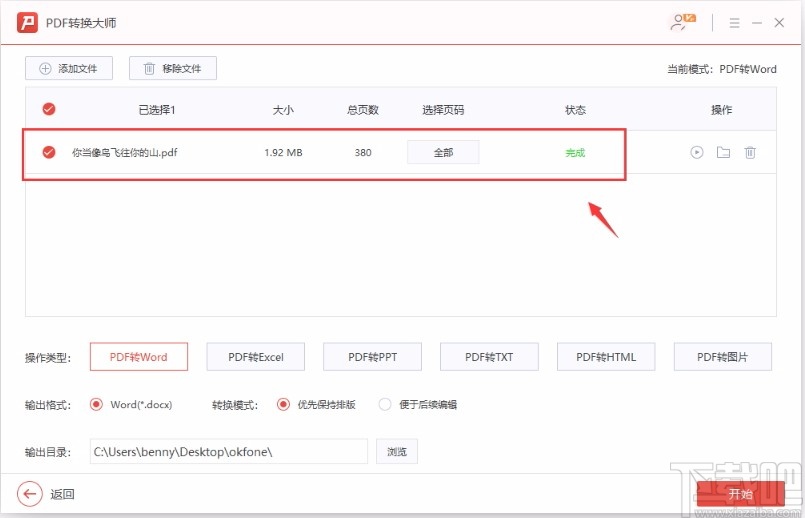Viewport: 805px width, 518px height.
Task: Start converting 你当像鸟飞往你的山.pdf with play icon
Action: click(697, 152)
